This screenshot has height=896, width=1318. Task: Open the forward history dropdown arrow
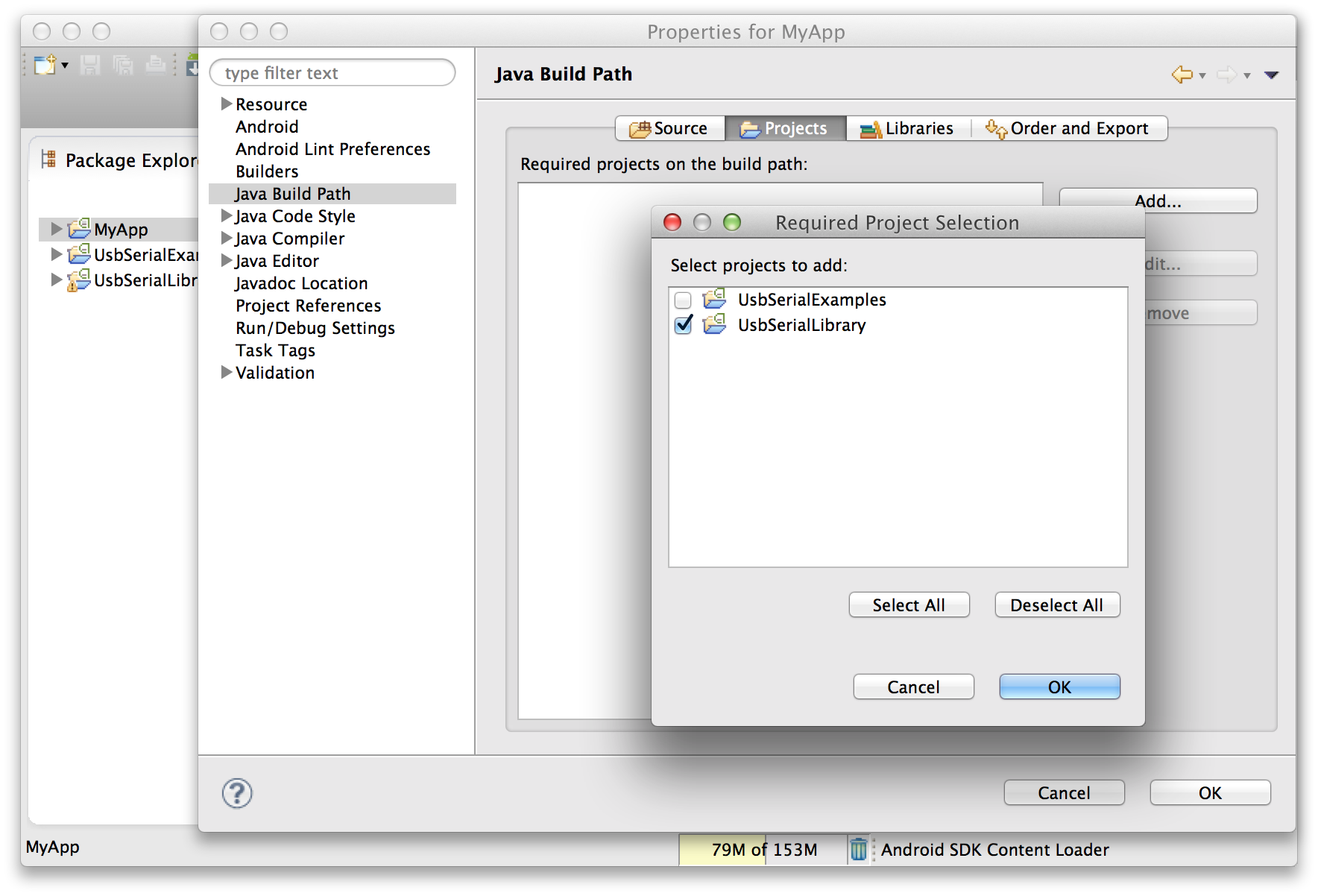point(1247,76)
